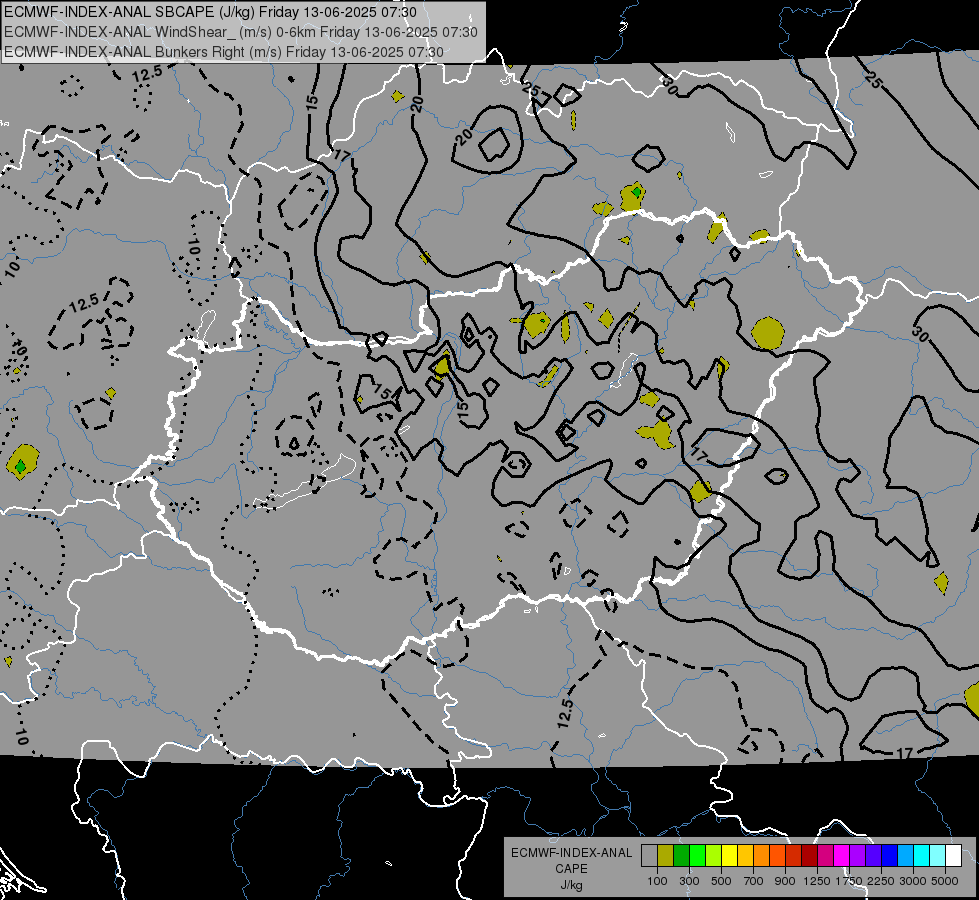Click the cyan legend swatch
This screenshot has width=979, height=900.
[922, 855]
